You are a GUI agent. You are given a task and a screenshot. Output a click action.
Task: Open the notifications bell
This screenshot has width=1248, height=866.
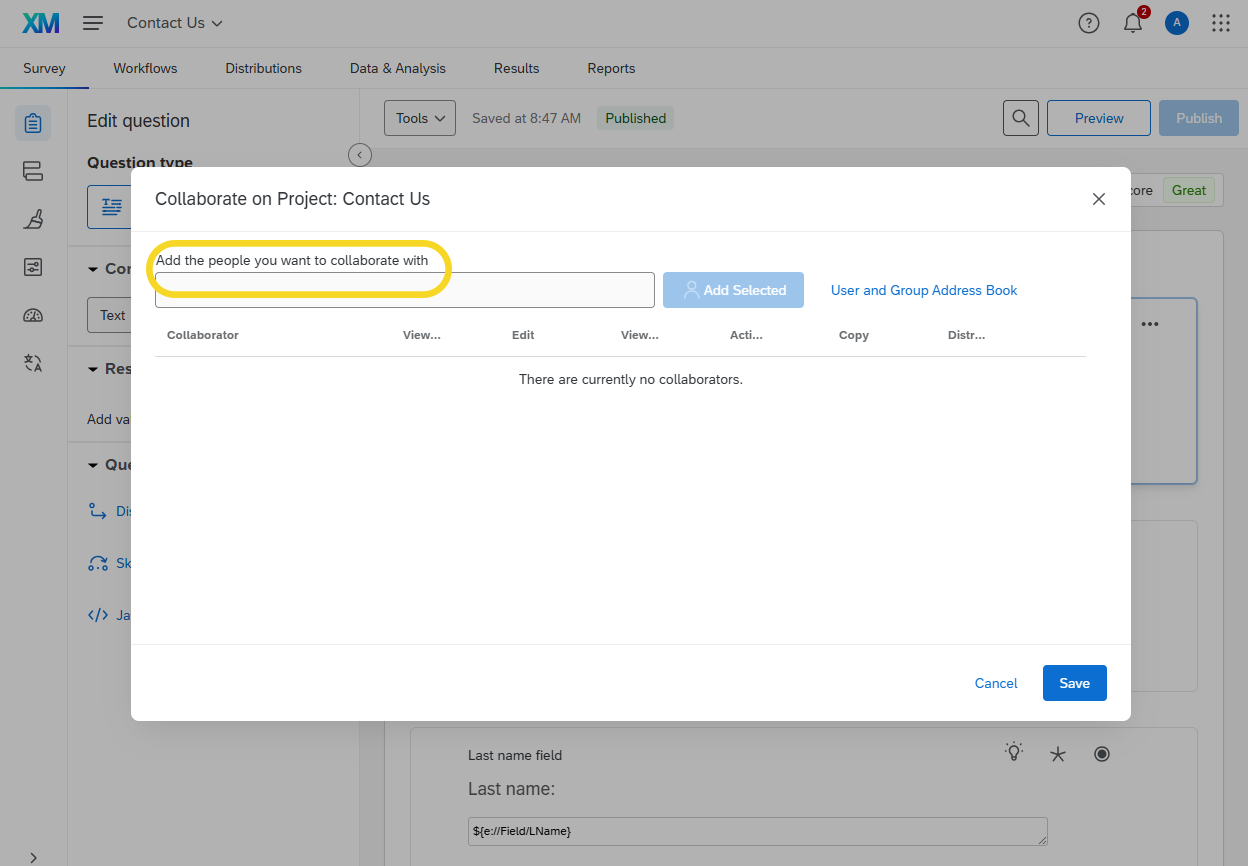[x=1133, y=24]
